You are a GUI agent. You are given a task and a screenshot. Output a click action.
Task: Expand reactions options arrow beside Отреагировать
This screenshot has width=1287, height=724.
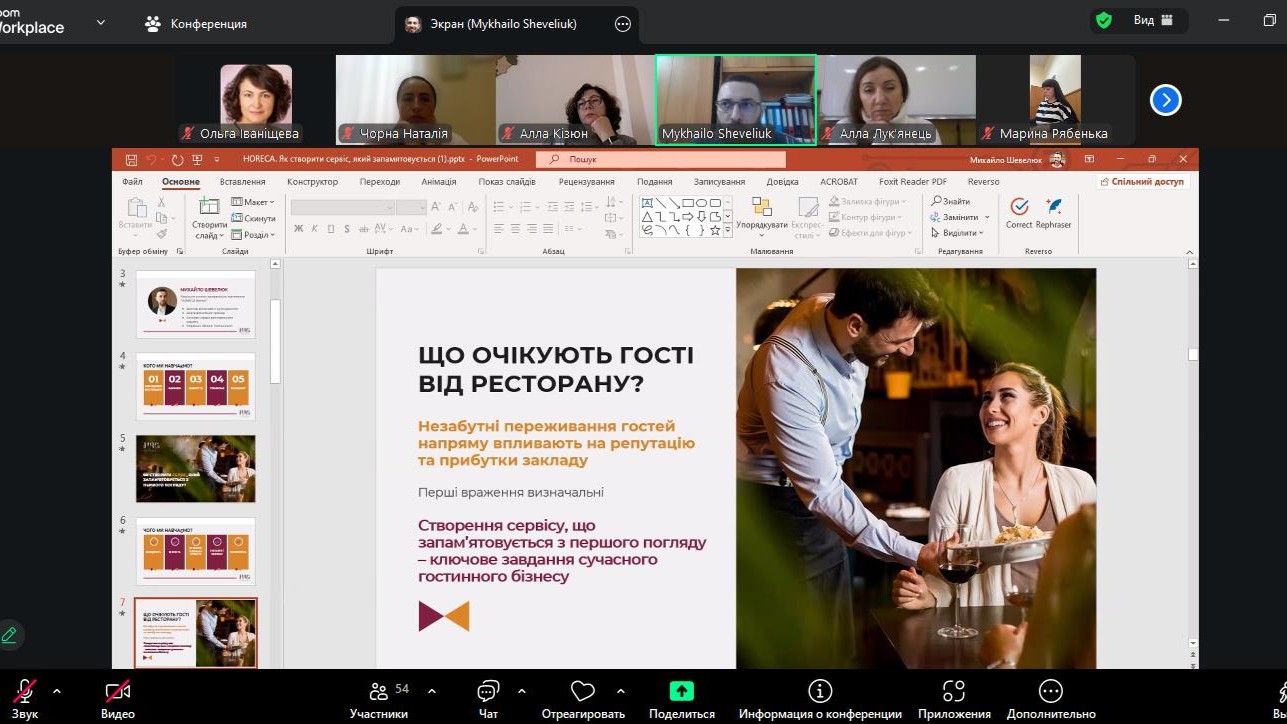click(621, 691)
